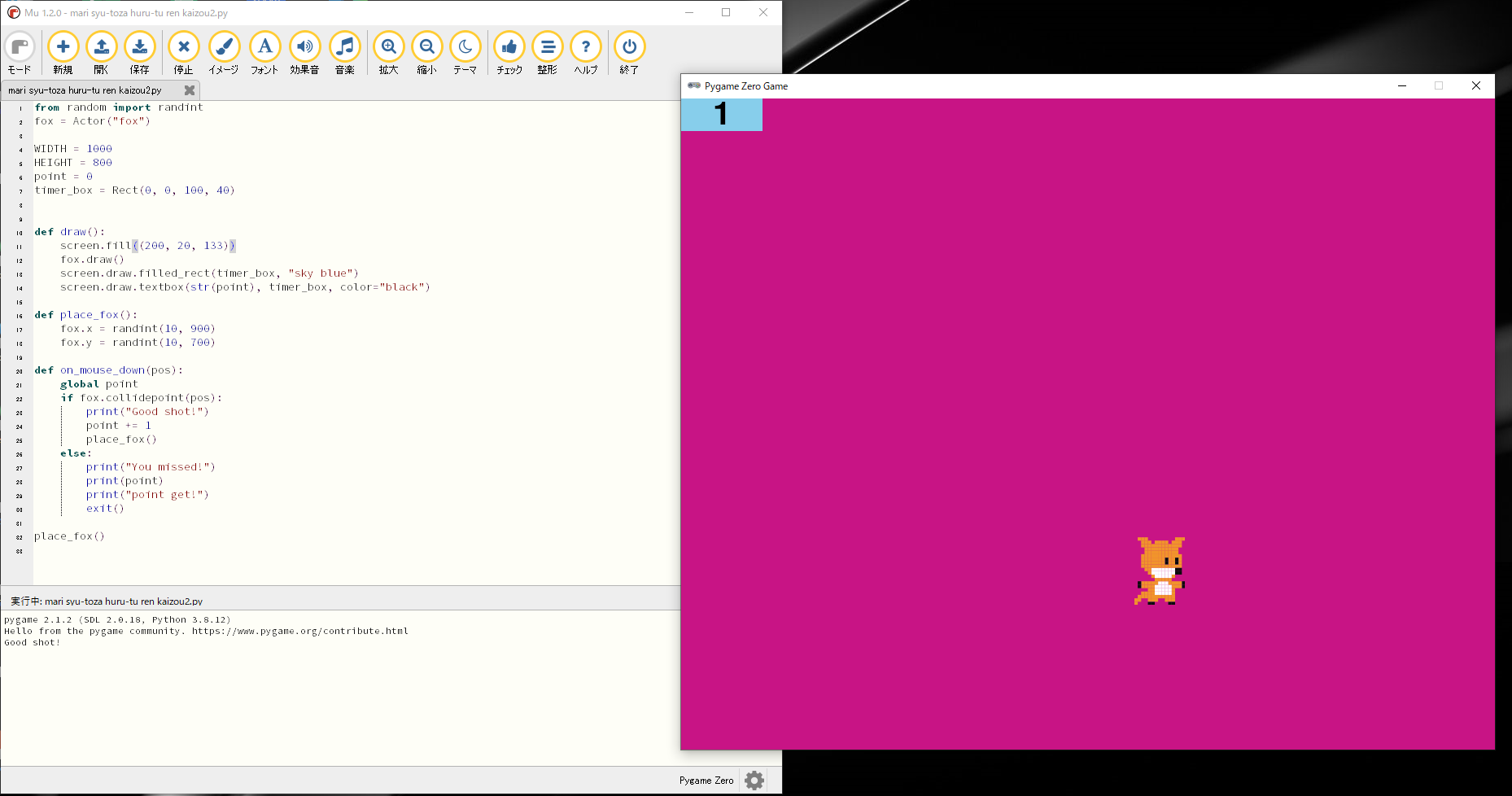The height and width of the screenshot is (796, 1512).
Task: Place cursor on 'def draw():' line
Action: 70,232
